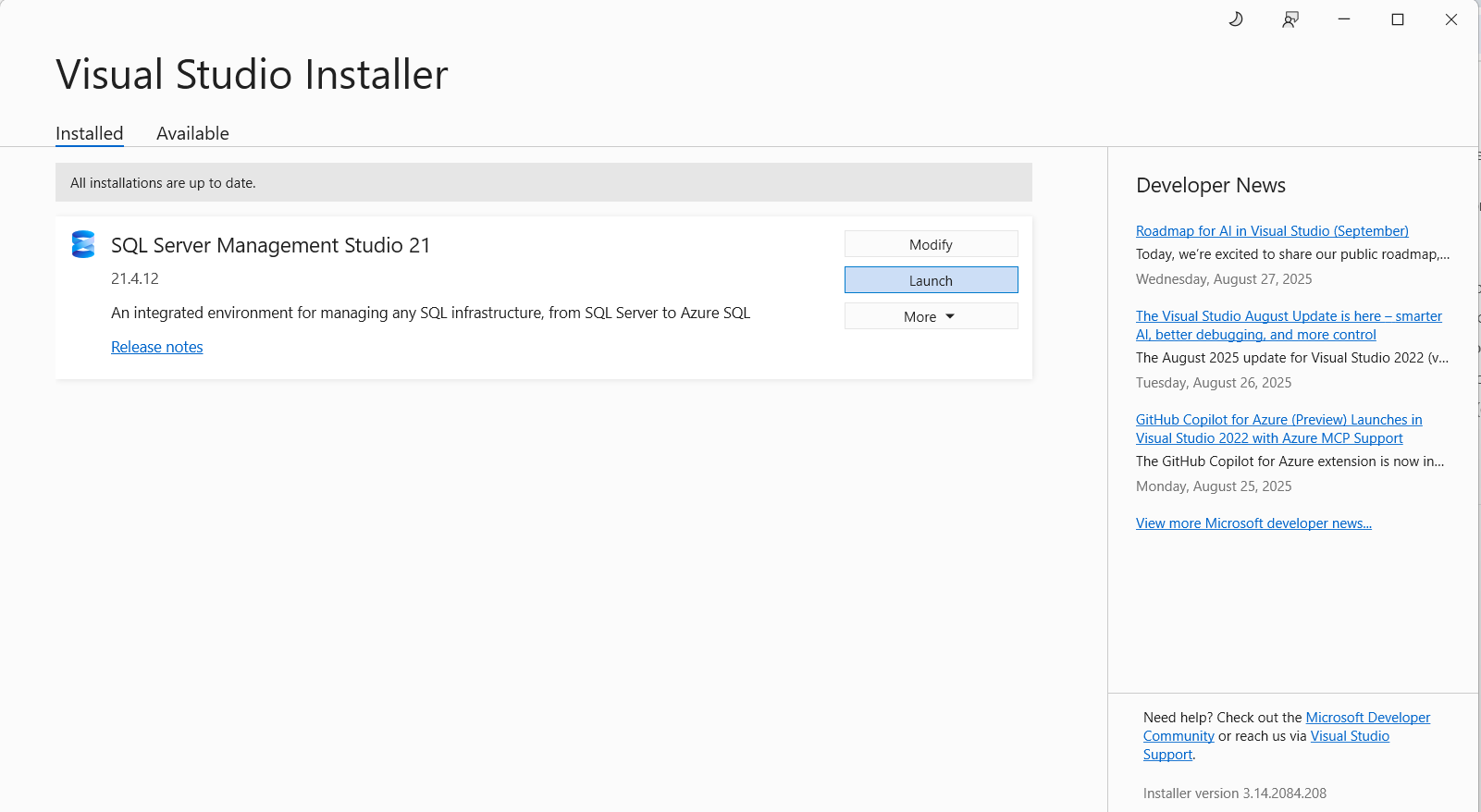Viewport: 1481px width, 812px height.
Task: Open the send feedback icon
Action: 1290,19
